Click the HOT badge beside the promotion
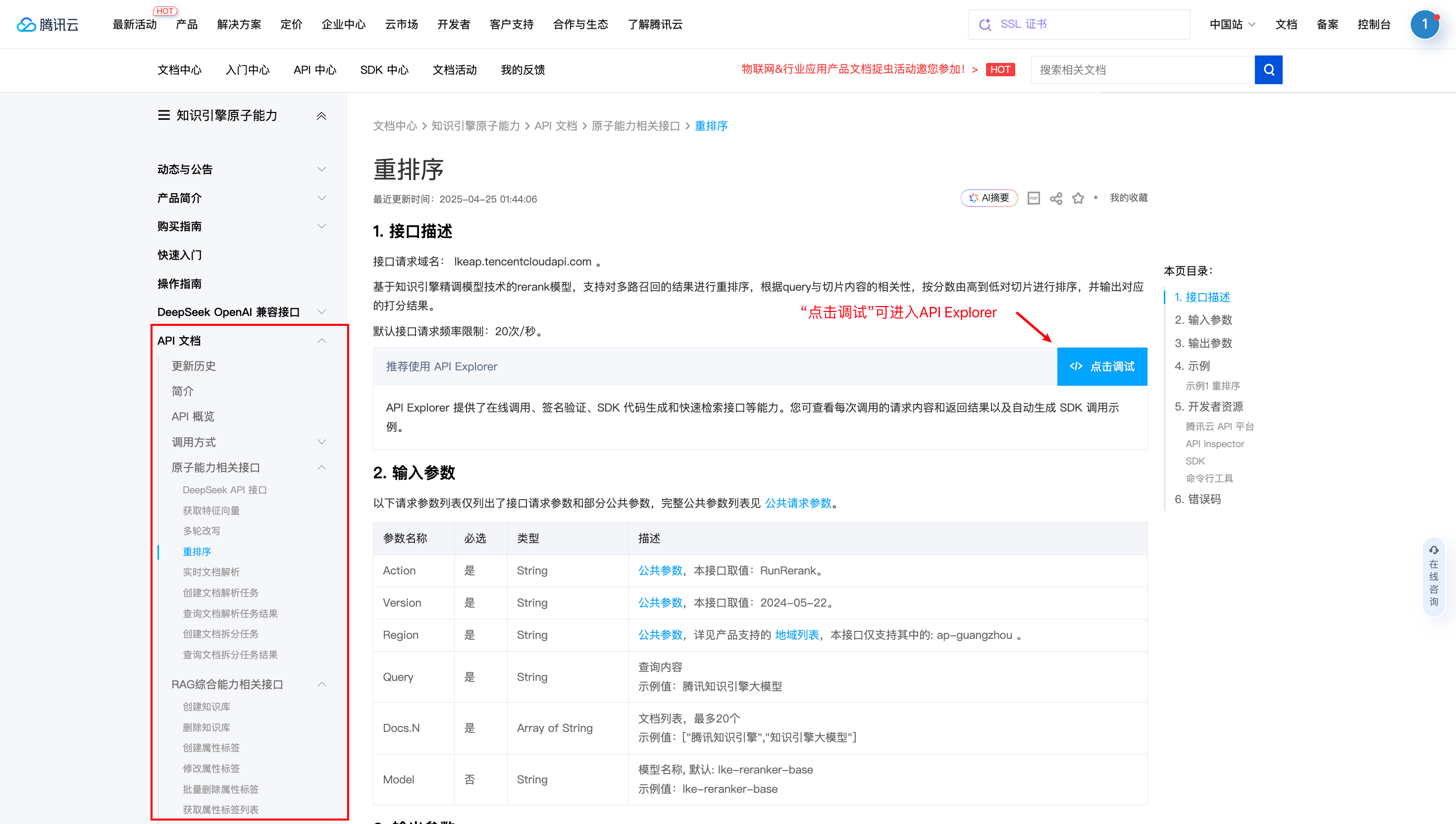The image size is (1456, 824). pyautogui.click(x=1000, y=70)
